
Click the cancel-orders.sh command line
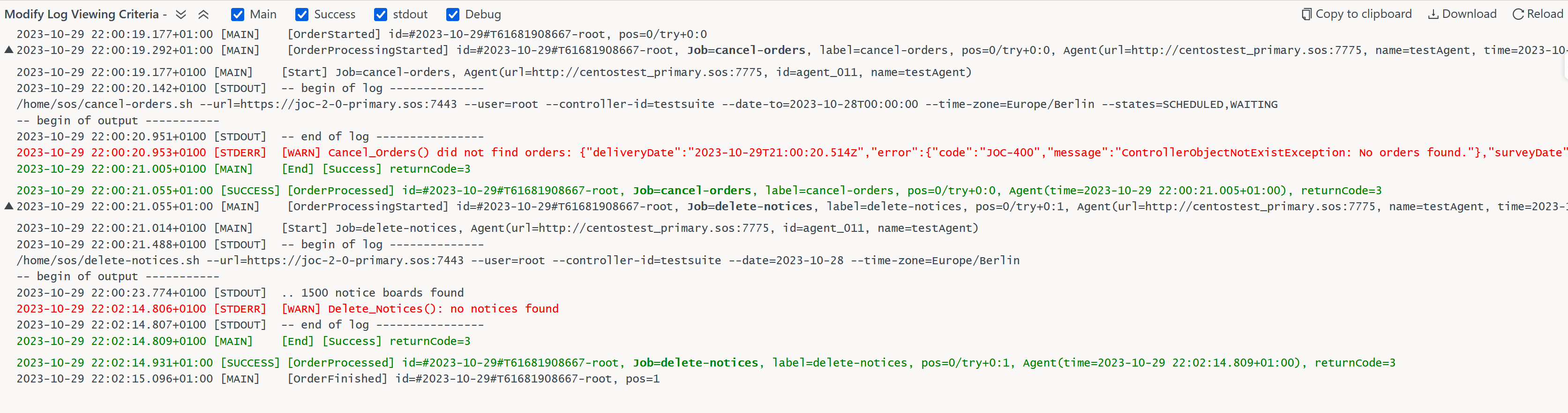647,104
